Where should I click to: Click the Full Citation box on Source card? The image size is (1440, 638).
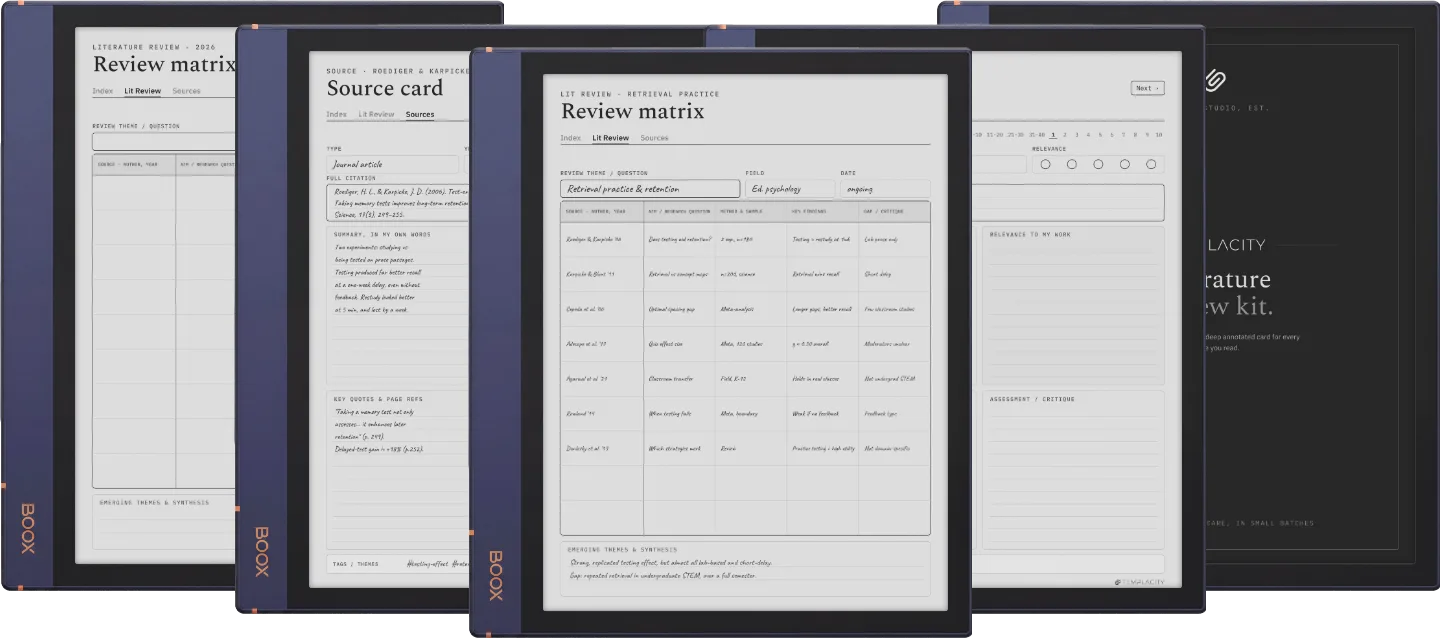coord(398,202)
